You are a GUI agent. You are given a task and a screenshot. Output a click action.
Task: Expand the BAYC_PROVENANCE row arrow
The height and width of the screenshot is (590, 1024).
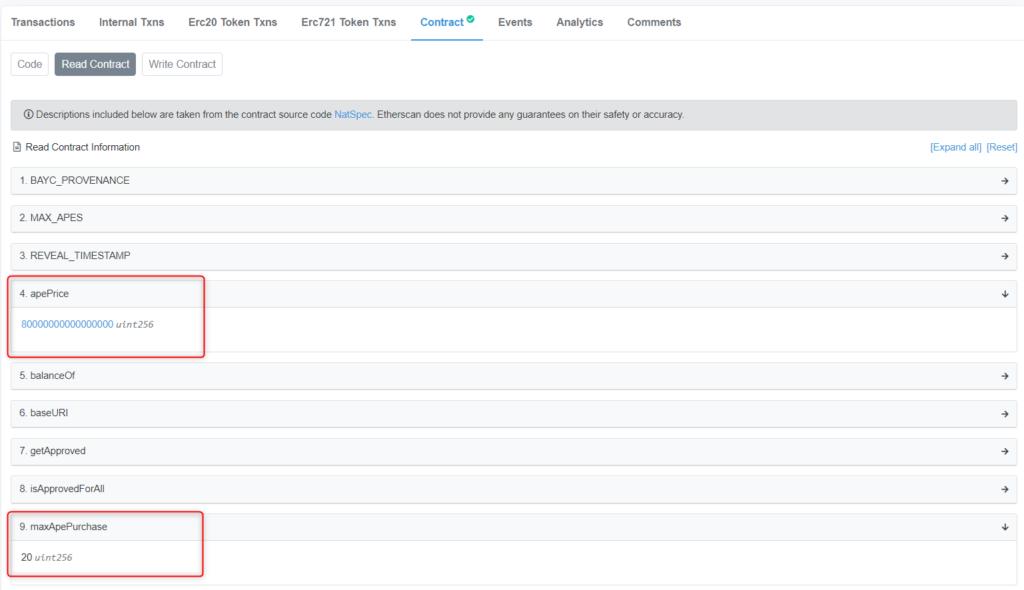1004,181
